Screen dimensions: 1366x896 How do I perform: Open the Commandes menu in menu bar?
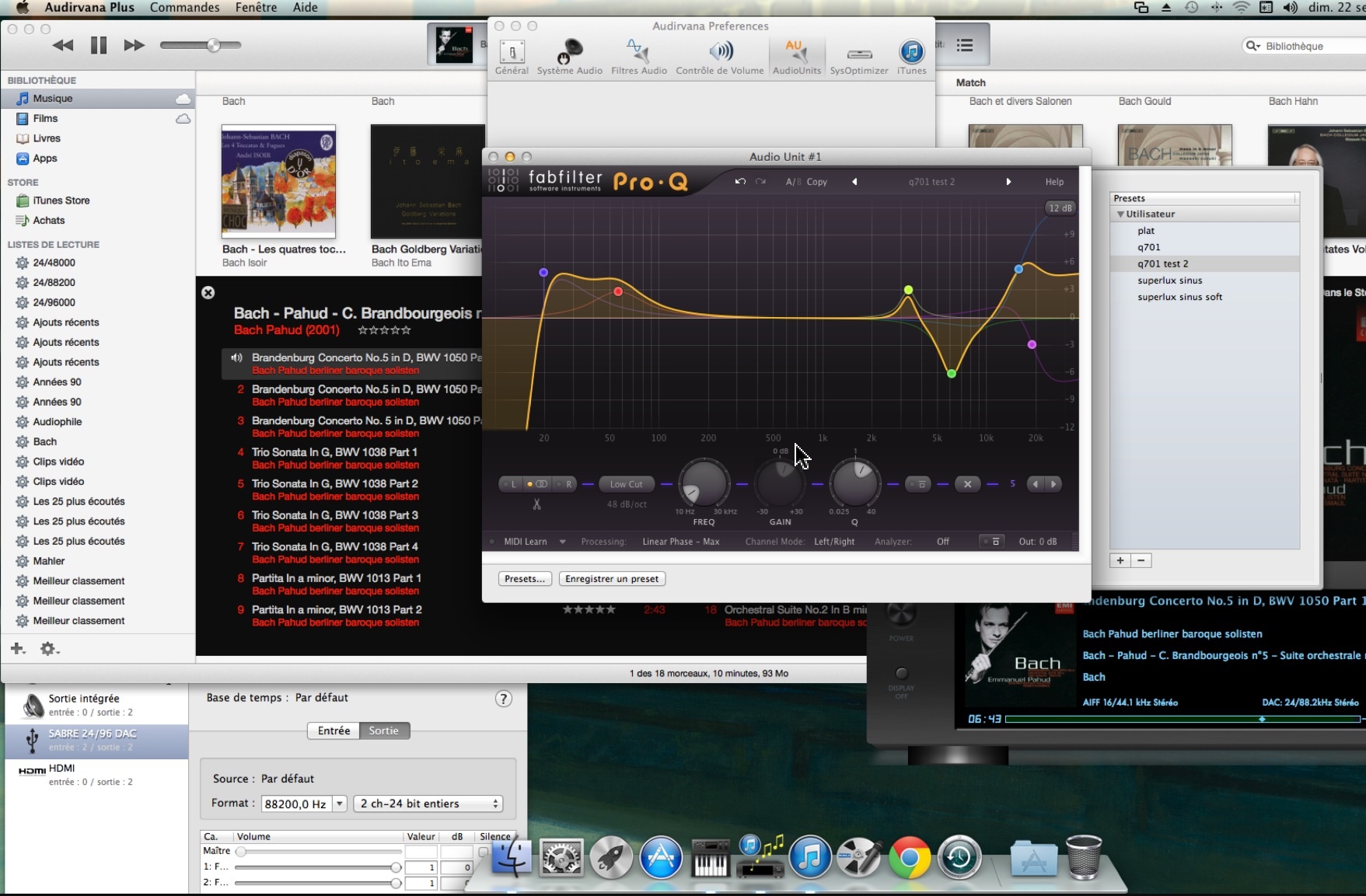pos(184,8)
